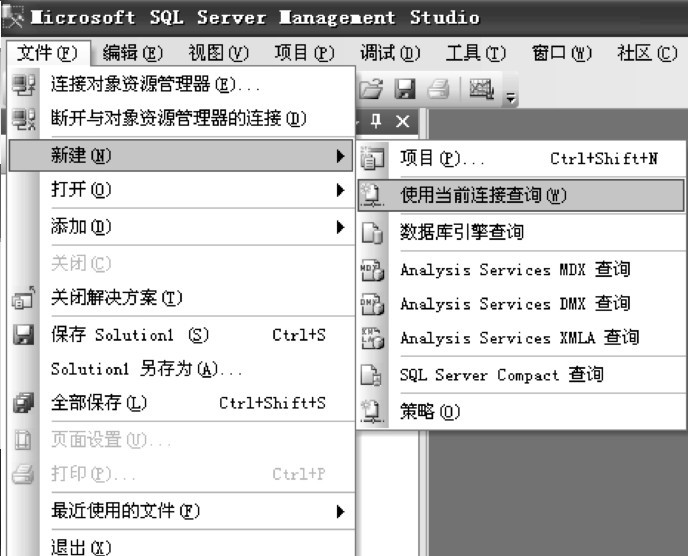
Task: Click the Save disk icon in toolbar
Action: [405, 89]
